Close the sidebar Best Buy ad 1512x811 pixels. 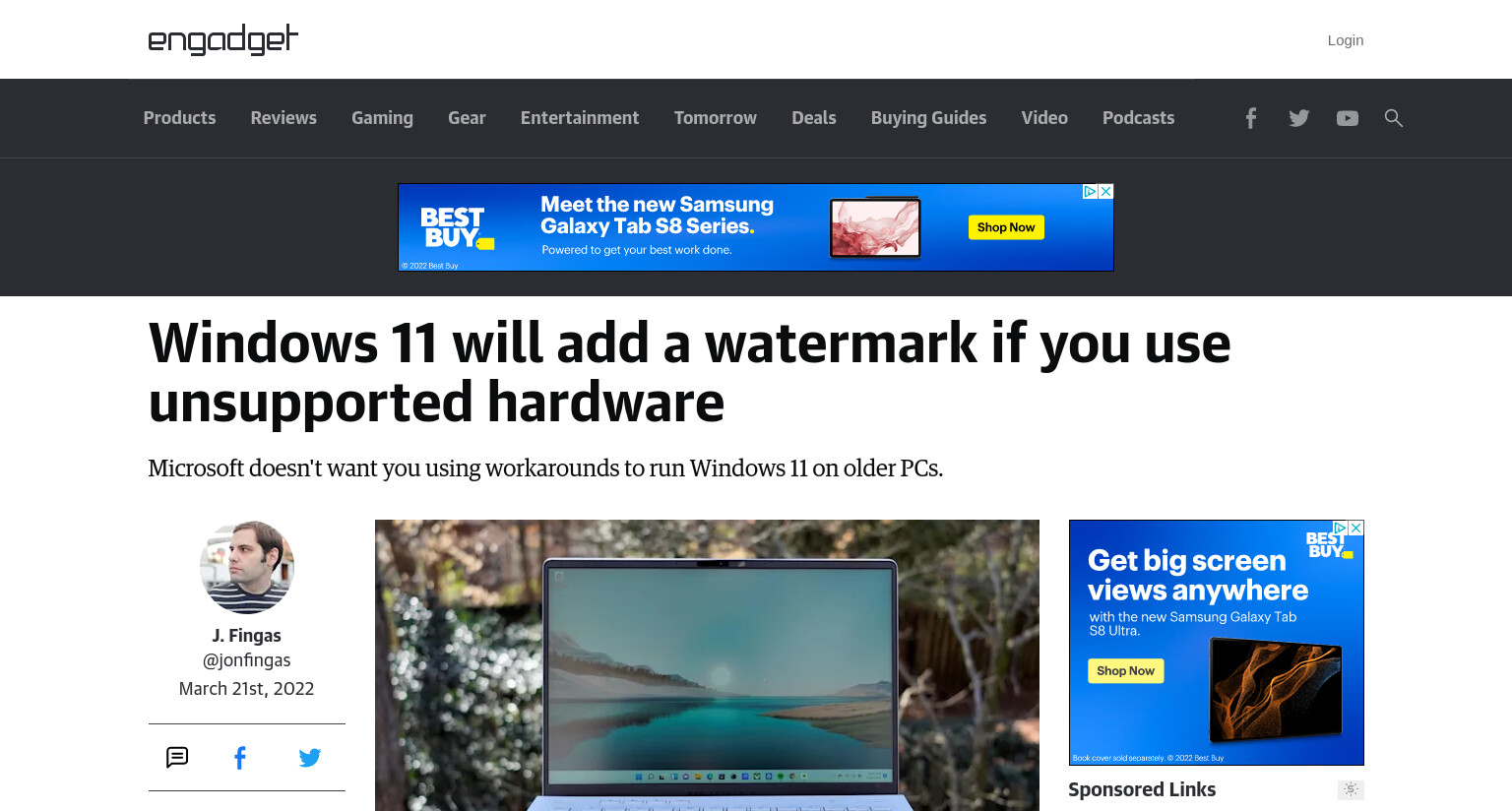coord(1356,528)
